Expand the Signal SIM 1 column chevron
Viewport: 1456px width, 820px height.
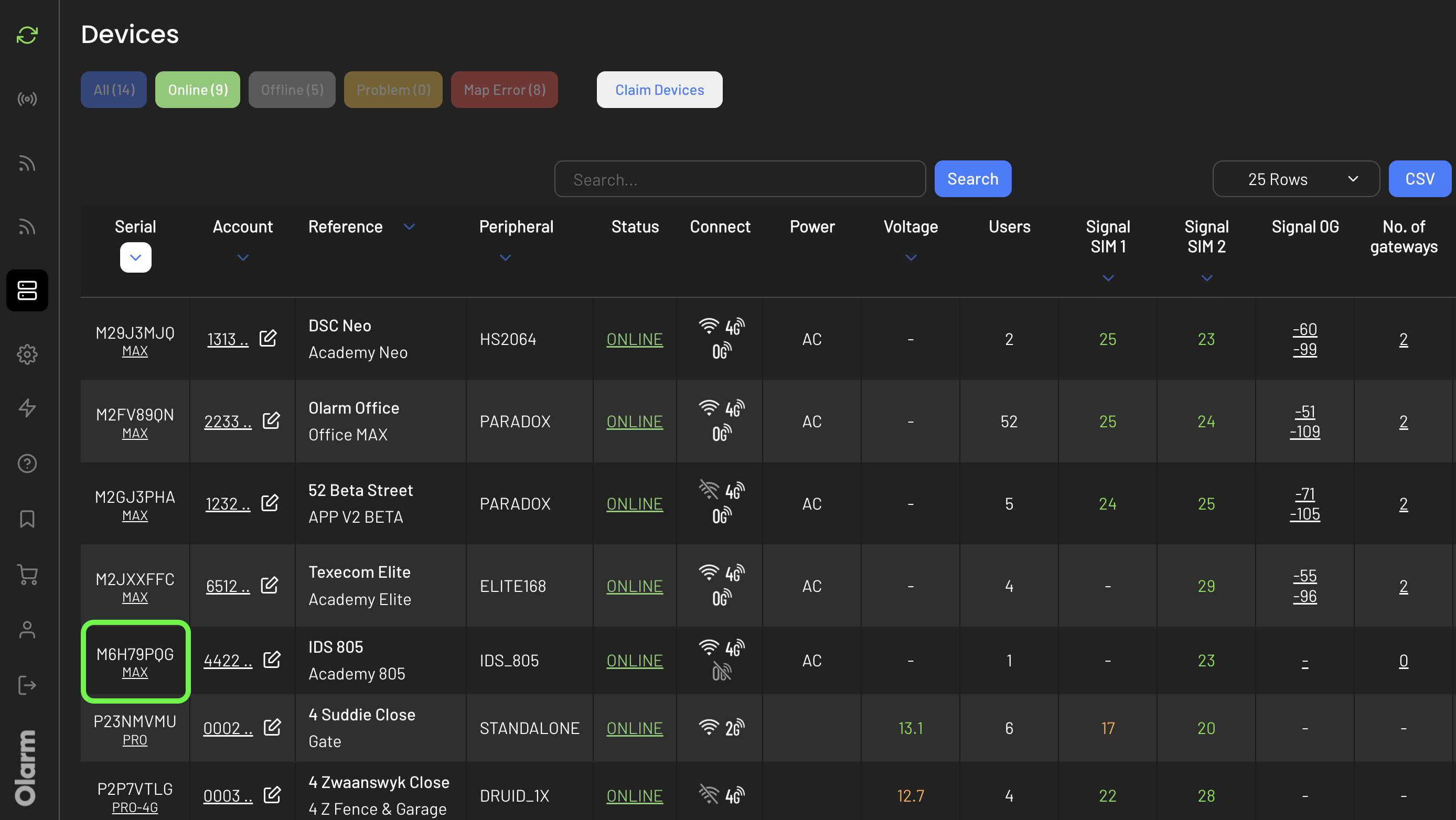[x=1108, y=278]
